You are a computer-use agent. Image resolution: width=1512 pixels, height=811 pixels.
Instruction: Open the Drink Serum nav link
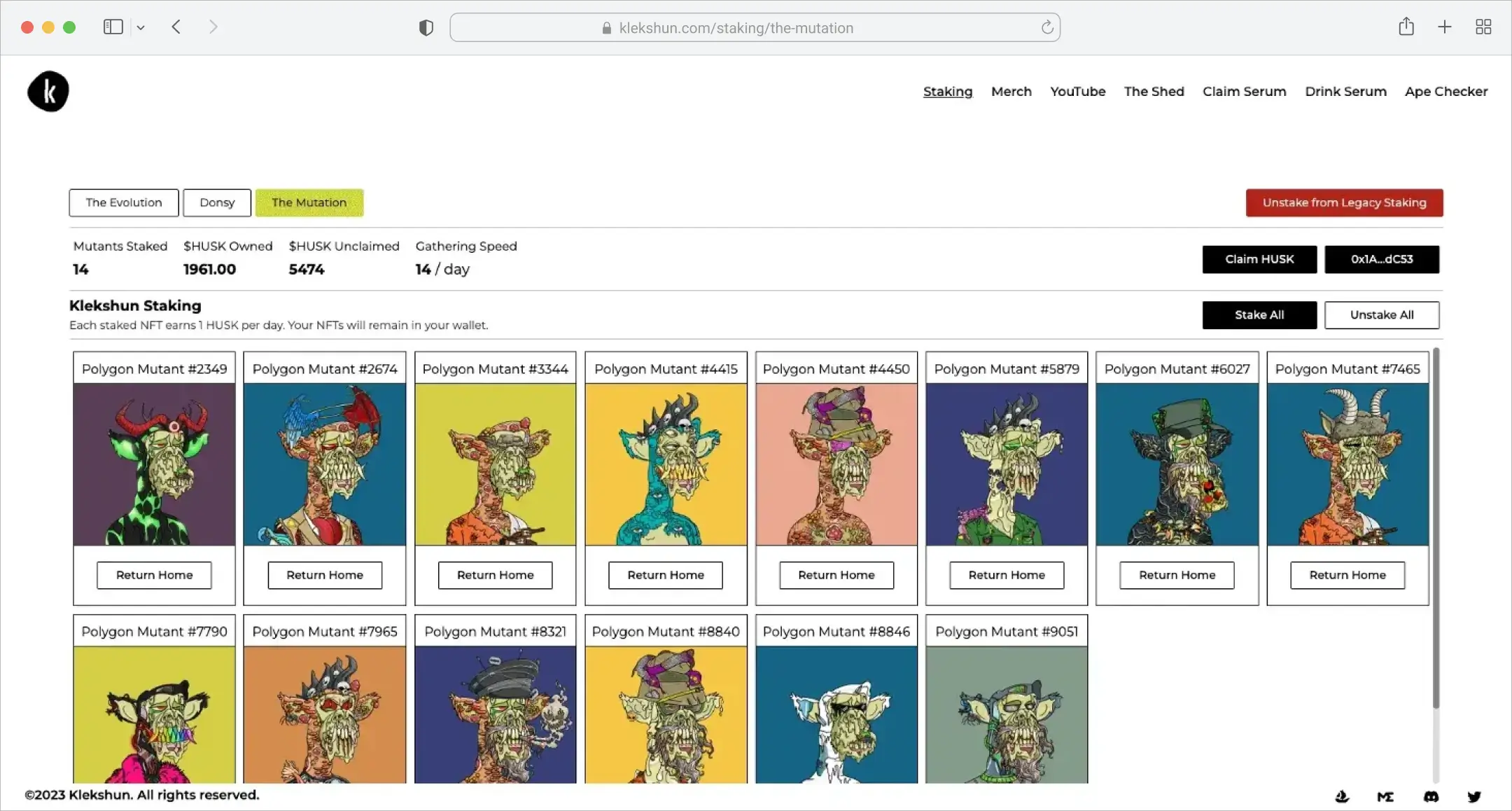click(x=1345, y=92)
